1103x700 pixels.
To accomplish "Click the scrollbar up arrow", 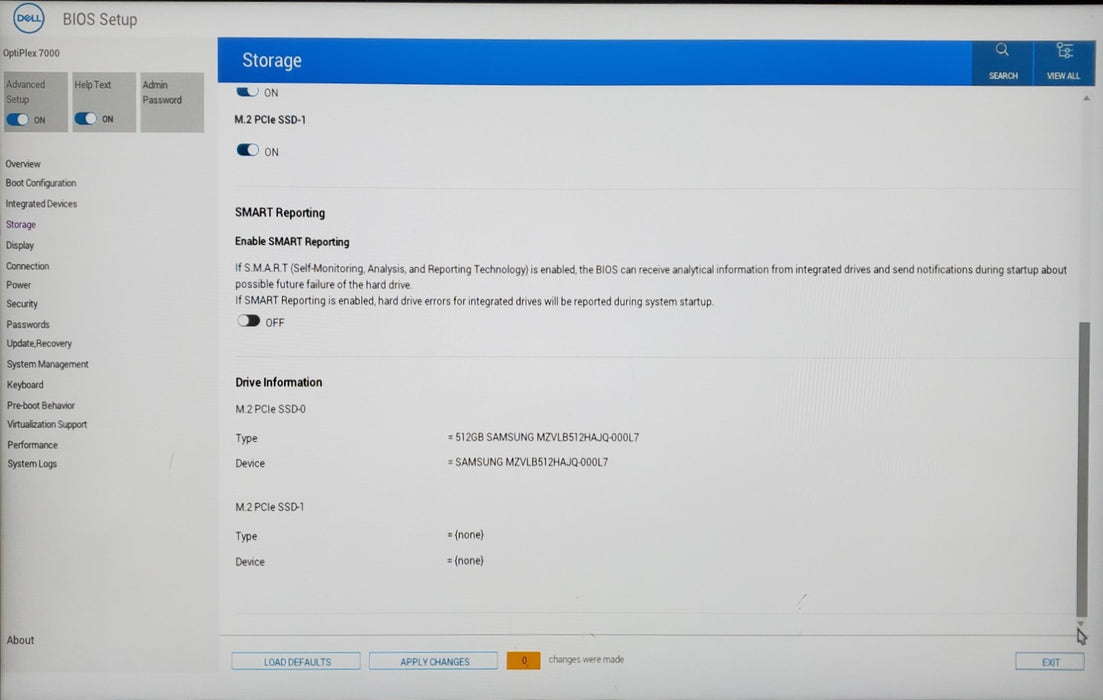I will click(1087, 98).
